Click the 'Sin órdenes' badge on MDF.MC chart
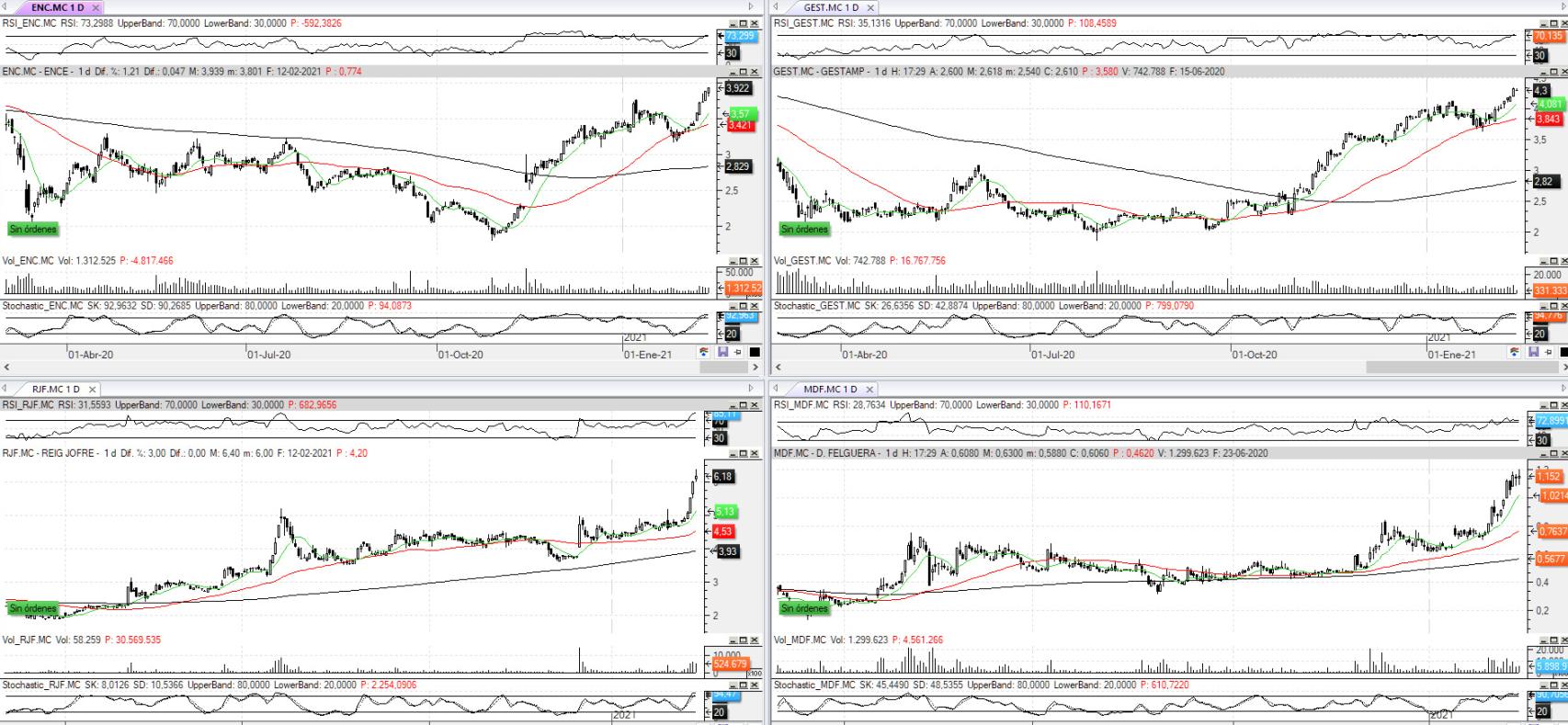1568x725 pixels. 804,608
